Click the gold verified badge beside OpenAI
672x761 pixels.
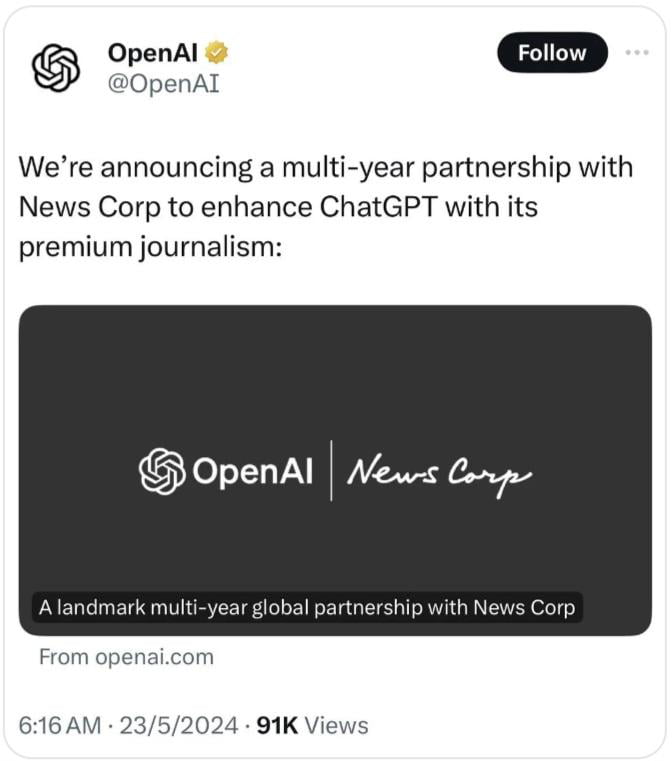(216, 52)
